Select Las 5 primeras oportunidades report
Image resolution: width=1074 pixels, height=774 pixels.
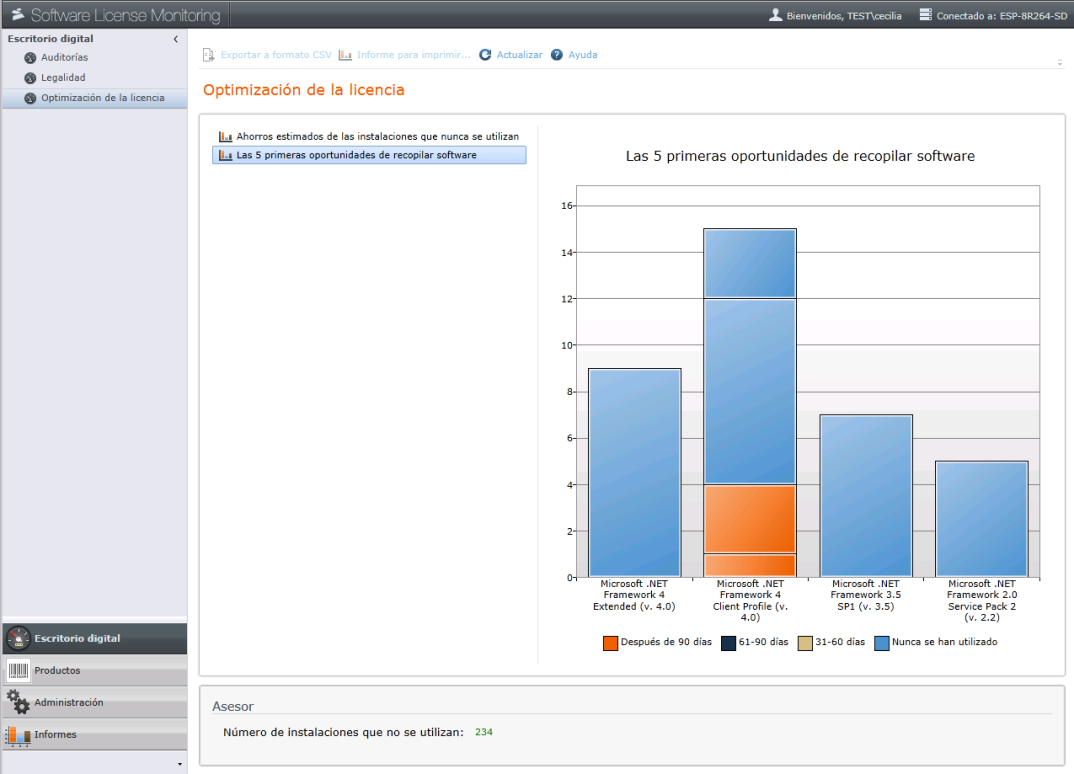[x=369, y=155]
